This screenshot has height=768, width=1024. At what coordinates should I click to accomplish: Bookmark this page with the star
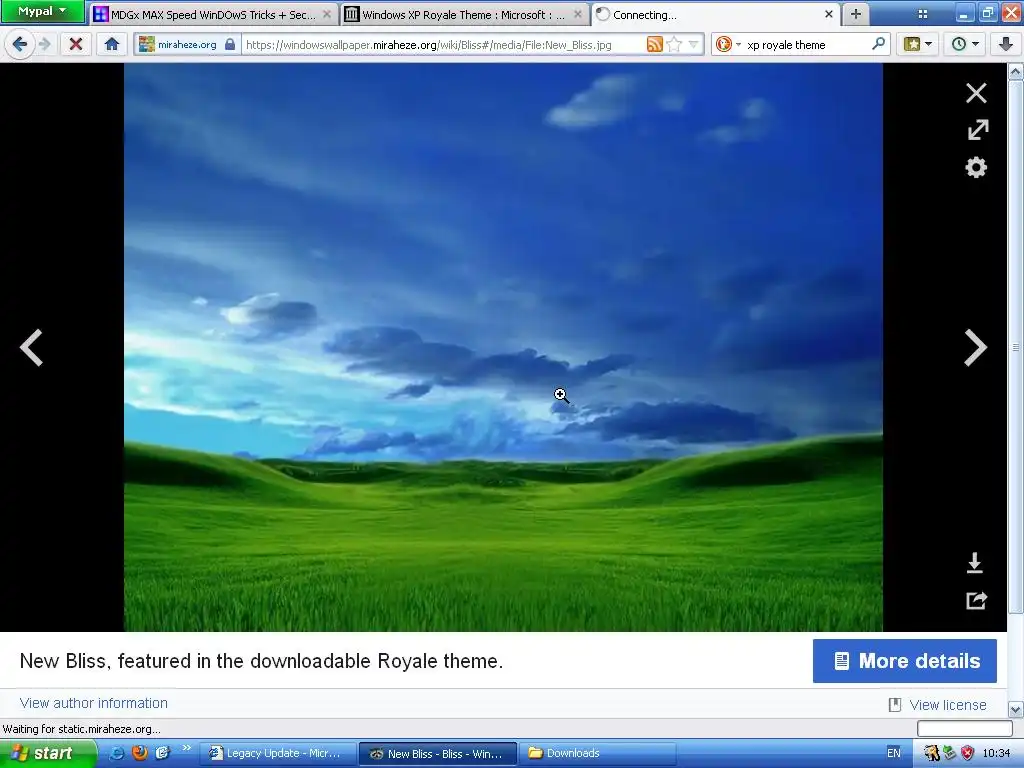click(x=674, y=44)
